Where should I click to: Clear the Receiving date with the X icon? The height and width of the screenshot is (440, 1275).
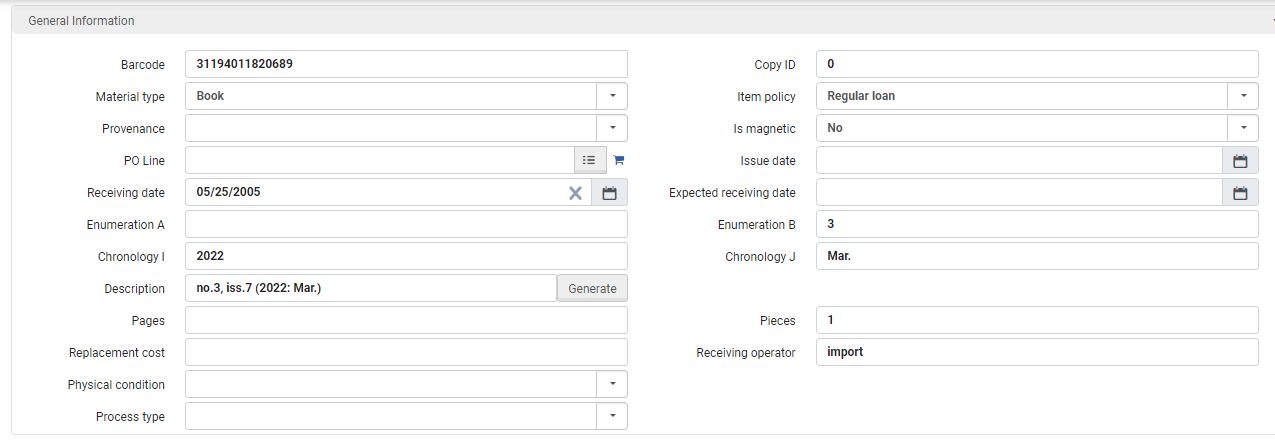tap(575, 193)
